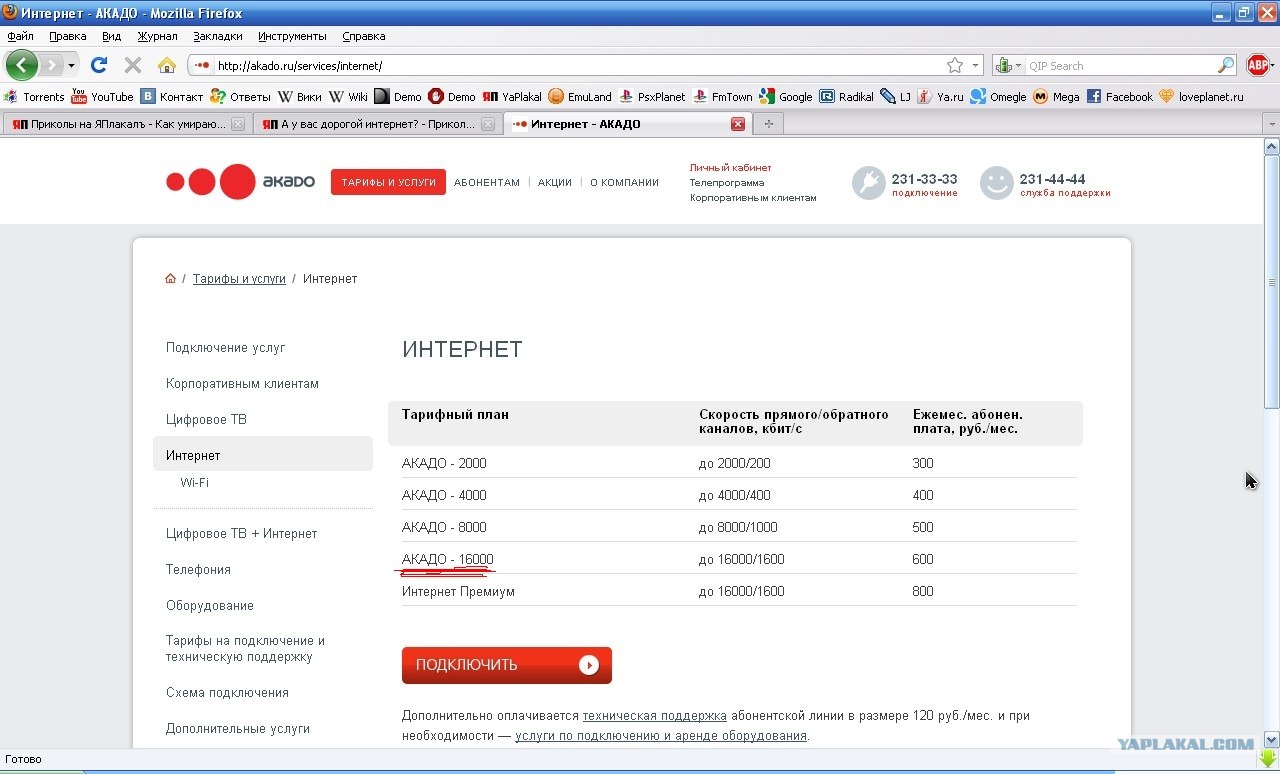
Task: Click the vertical scrollbar thumb
Action: click(1271, 281)
